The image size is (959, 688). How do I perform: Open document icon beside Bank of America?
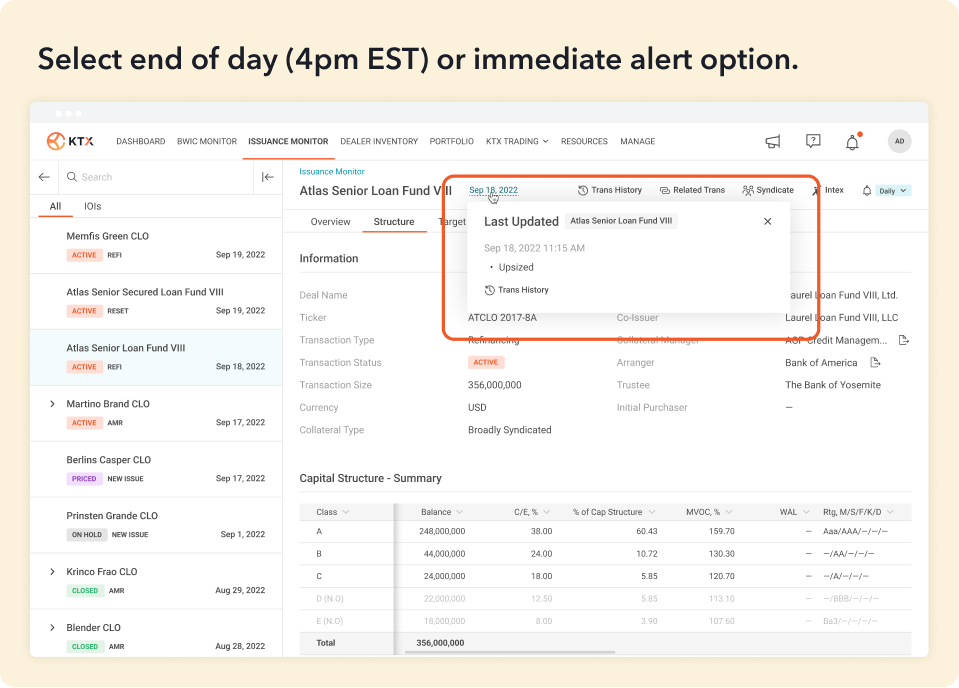pos(875,363)
